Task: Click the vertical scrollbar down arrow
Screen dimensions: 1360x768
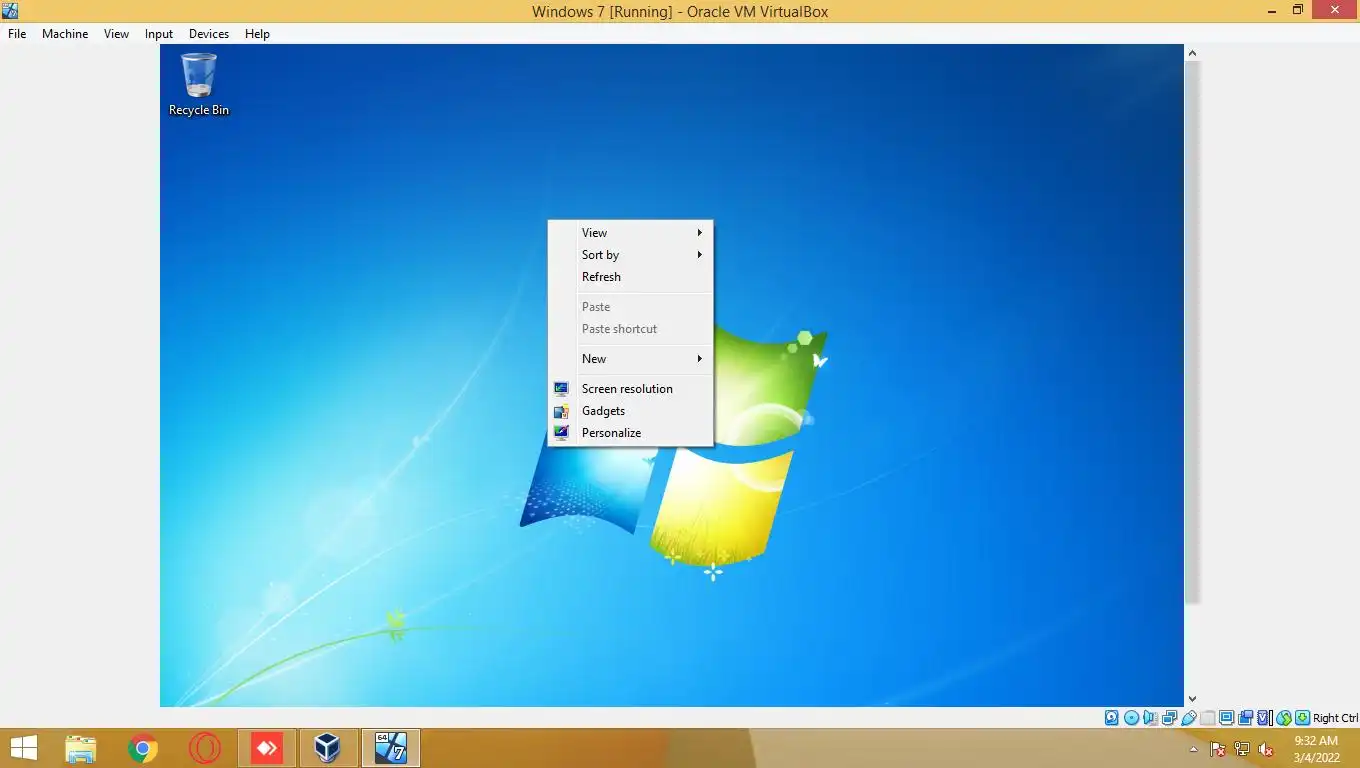Action: [1192, 699]
